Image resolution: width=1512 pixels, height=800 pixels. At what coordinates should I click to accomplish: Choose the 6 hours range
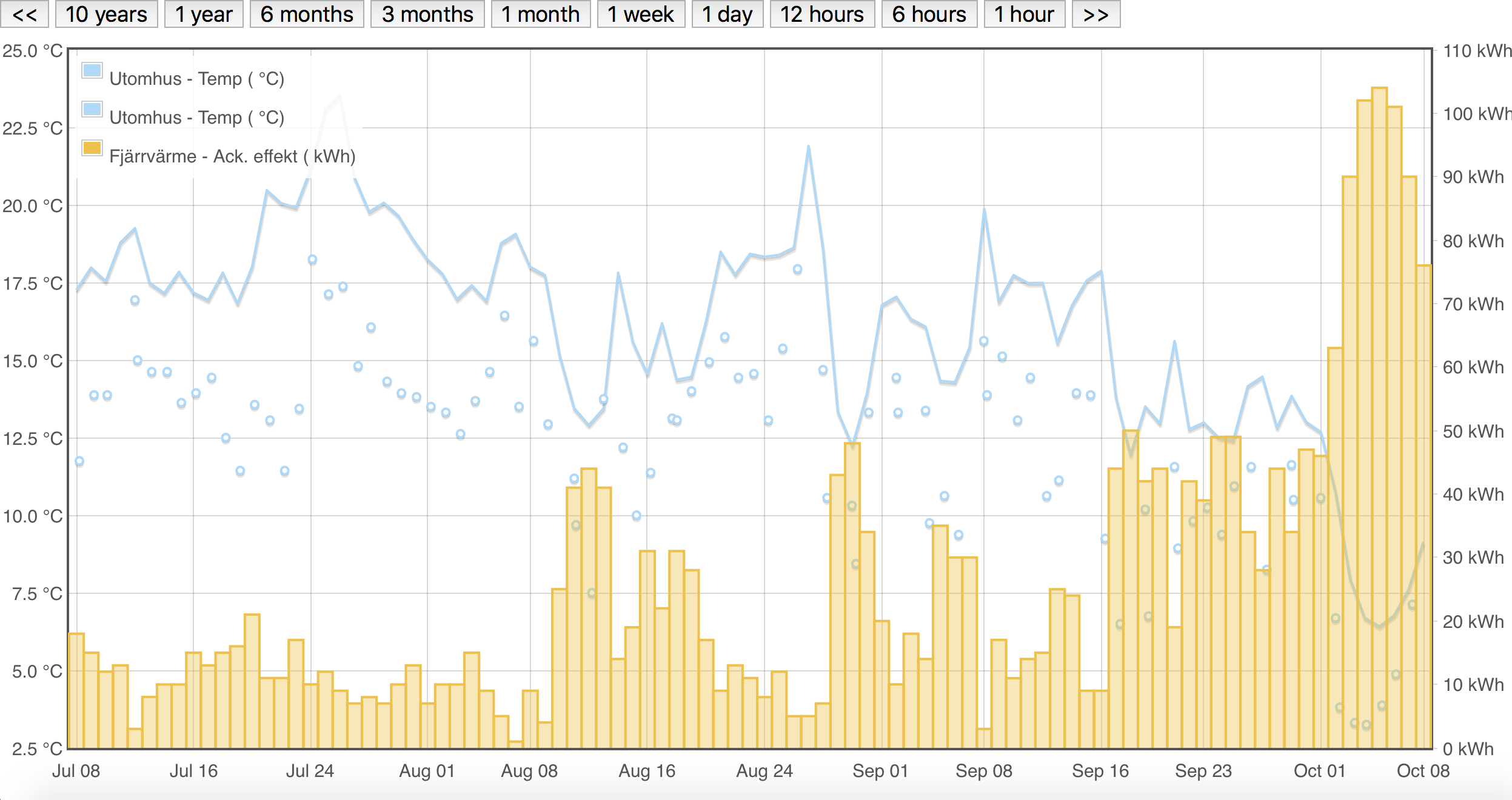pyautogui.click(x=929, y=14)
